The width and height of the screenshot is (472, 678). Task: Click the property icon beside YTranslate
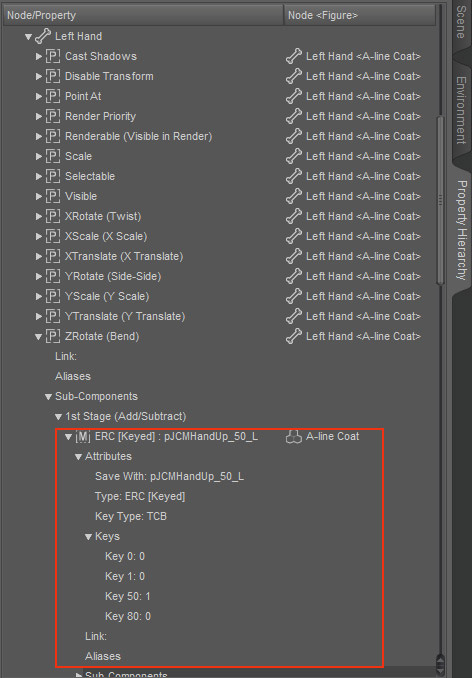(53, 317)
